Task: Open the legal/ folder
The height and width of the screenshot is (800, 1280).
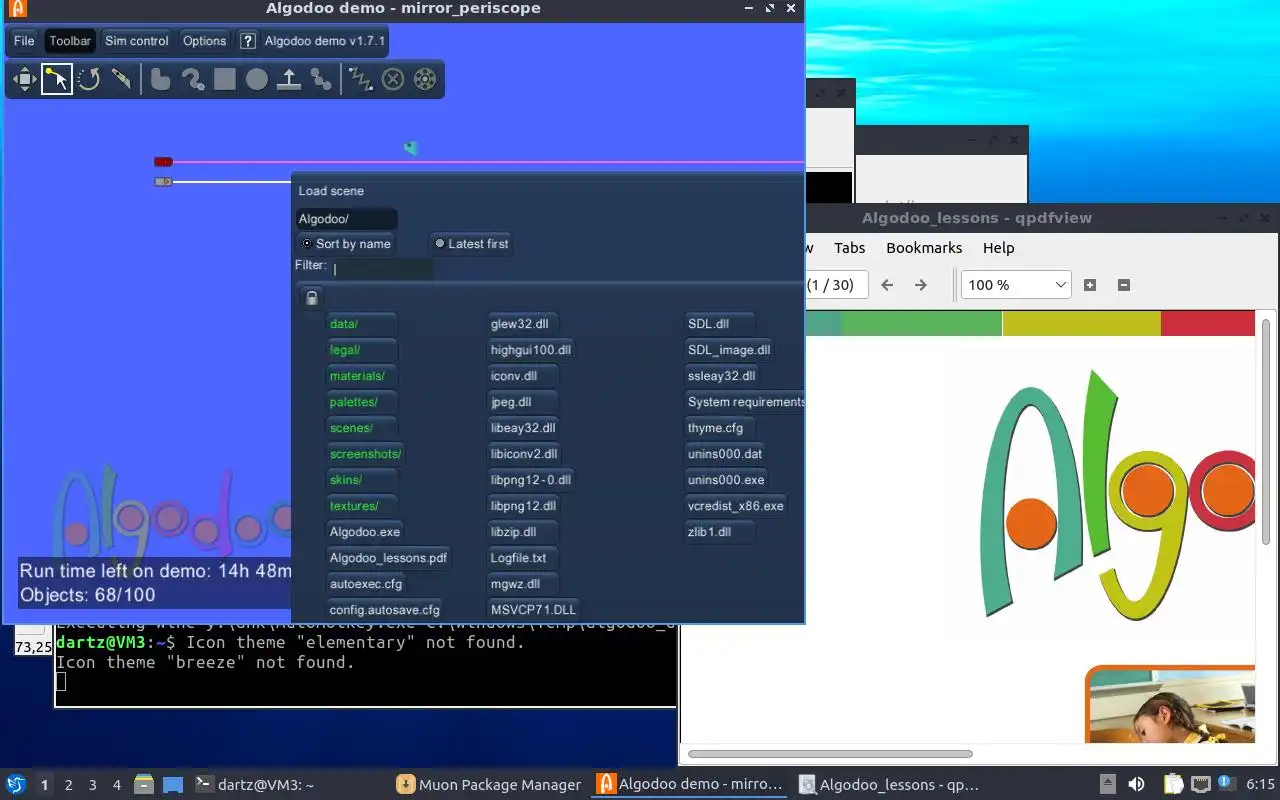Action: coord(361,350)
